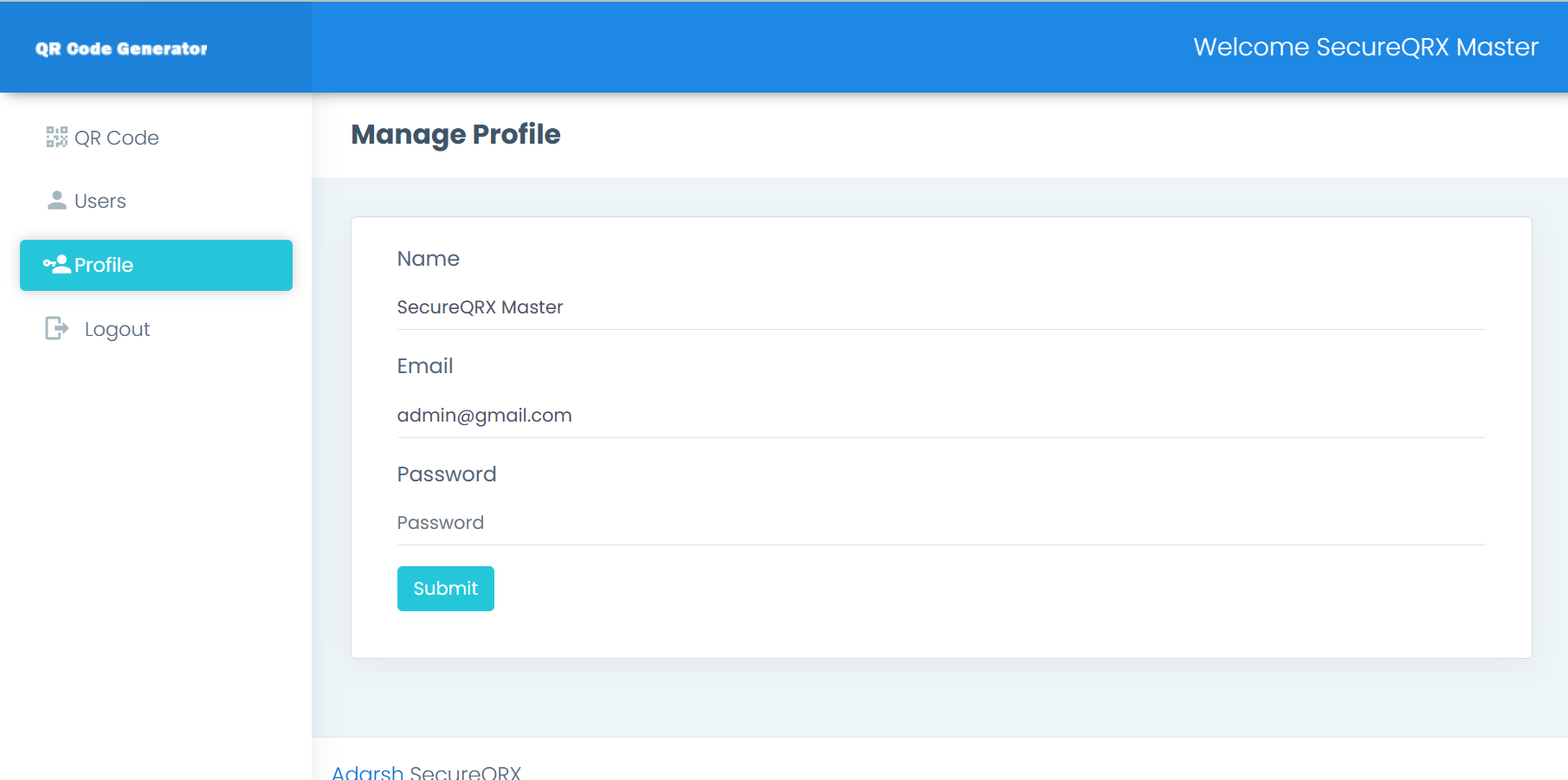Click the QR Code Generator logo
The image size is (1568, 780).
(x=119, y=48)
